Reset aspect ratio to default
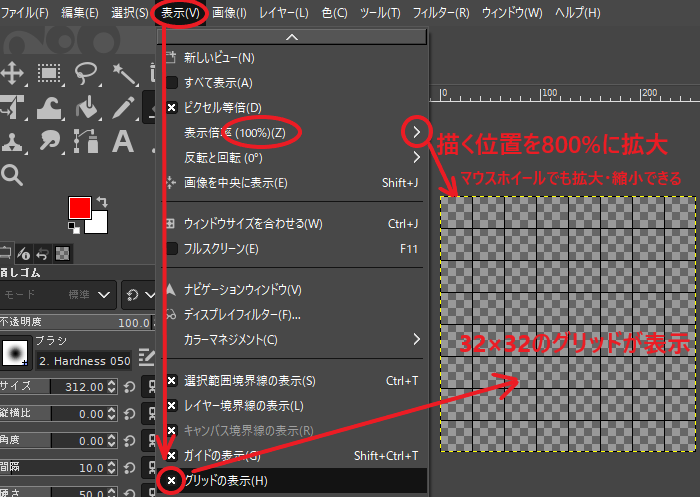 coord(129,414)
